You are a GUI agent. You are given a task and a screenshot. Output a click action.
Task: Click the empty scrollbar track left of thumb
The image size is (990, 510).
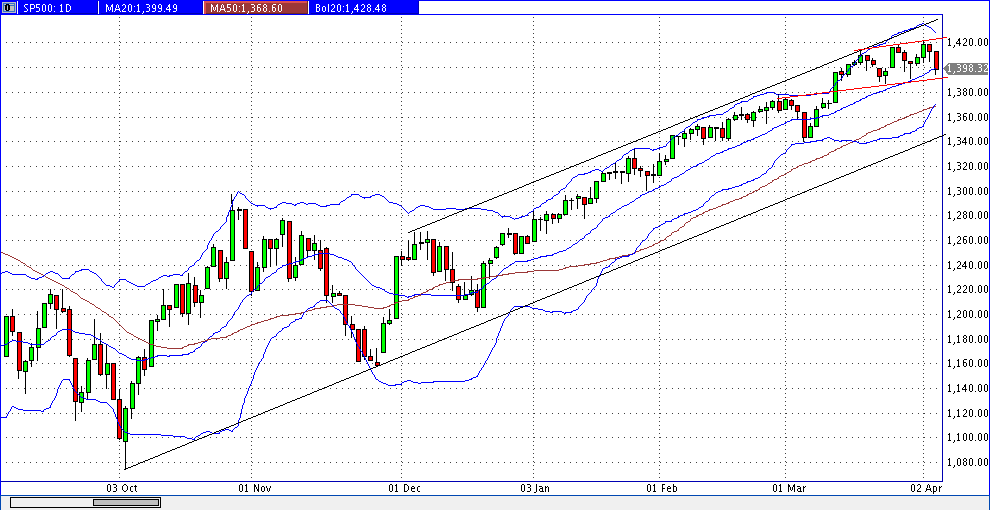pos(52,502)
